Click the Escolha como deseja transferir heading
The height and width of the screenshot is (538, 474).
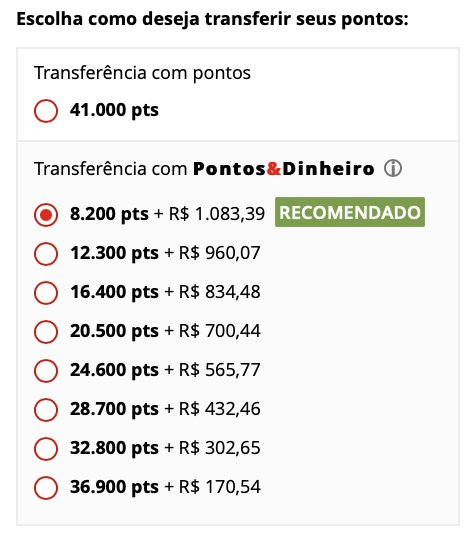(x=212, y=19)
